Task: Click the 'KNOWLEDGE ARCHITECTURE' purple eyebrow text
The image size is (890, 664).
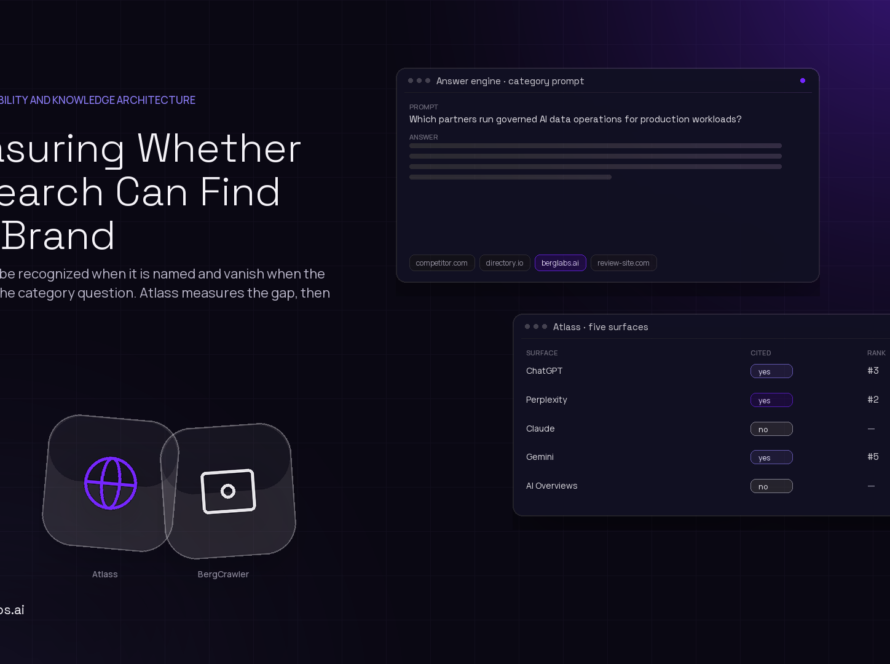Action: click(x=124, y=100)
